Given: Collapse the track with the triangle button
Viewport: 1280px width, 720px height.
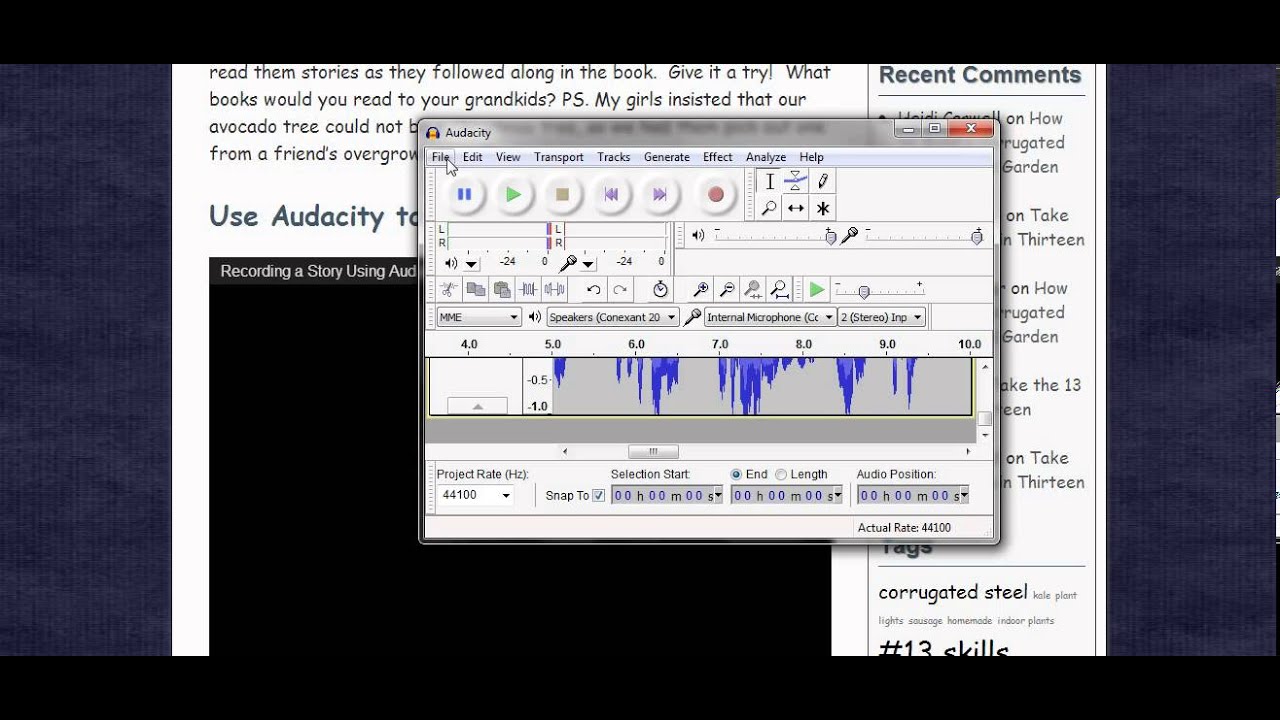Looking at the screenshot, I should (477, 406).
